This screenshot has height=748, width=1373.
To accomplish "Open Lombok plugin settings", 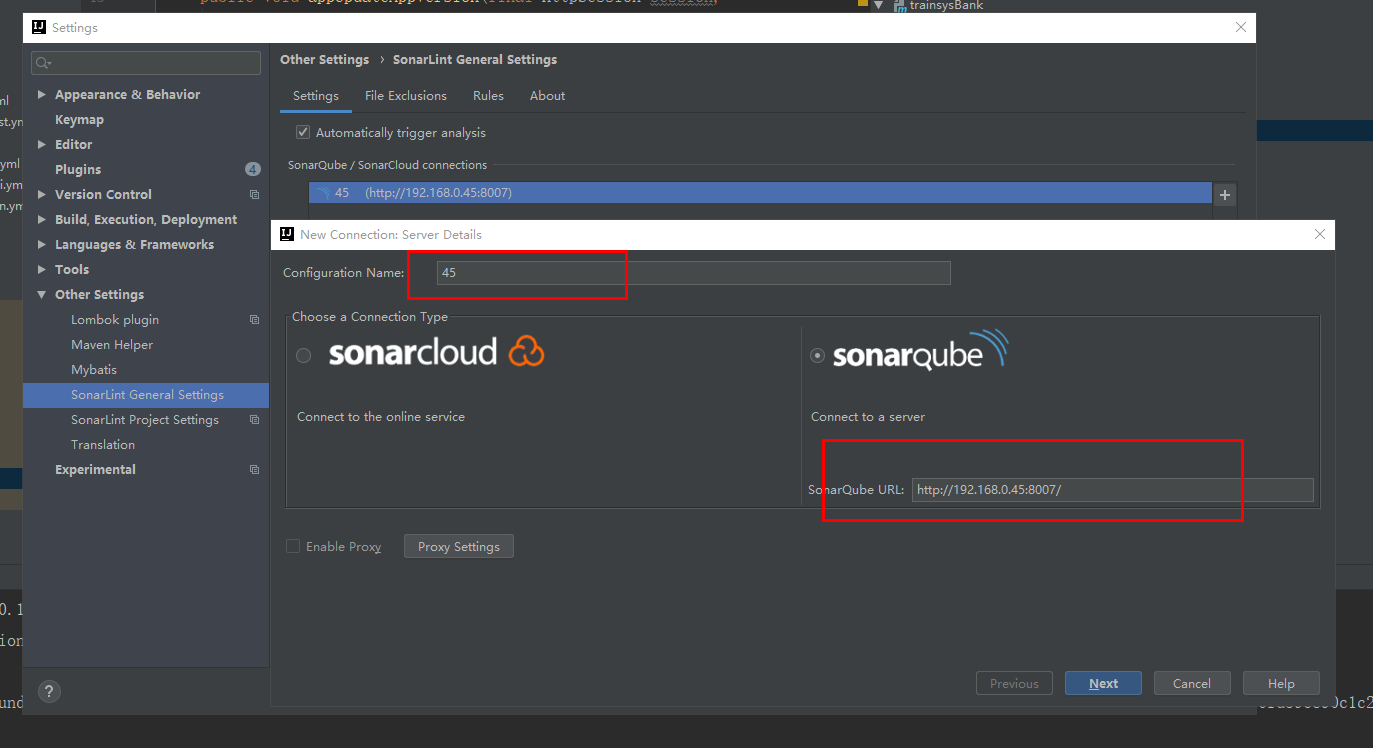I will coord(115,320).
